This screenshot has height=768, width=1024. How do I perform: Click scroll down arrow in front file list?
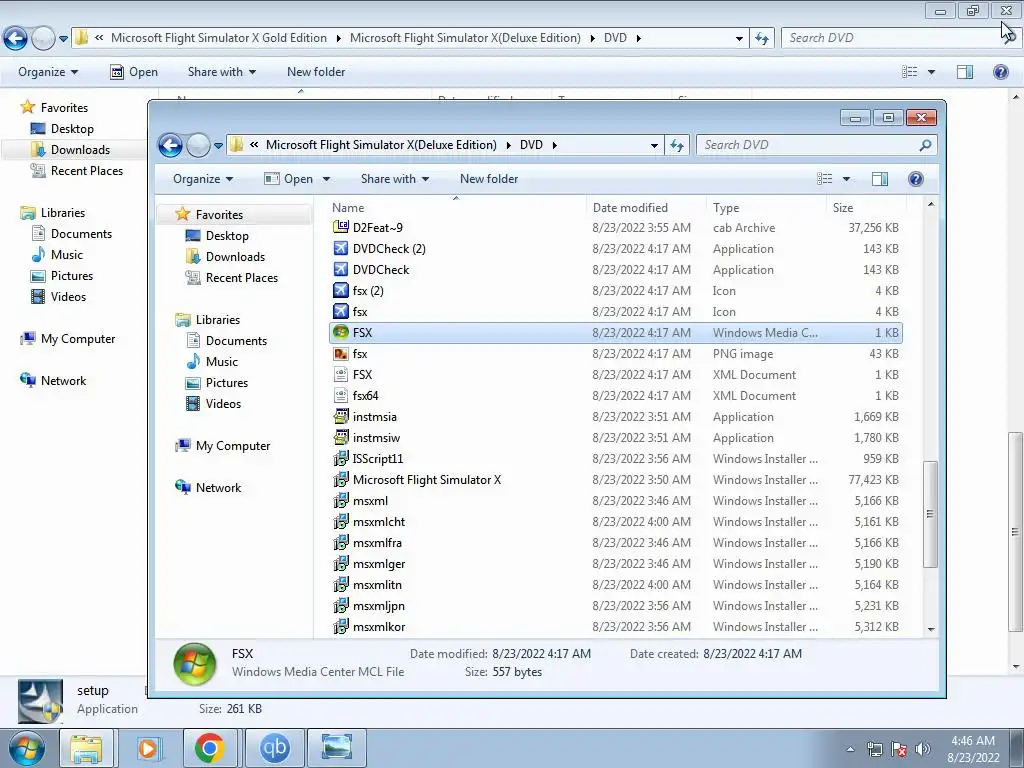click(931, 630)
